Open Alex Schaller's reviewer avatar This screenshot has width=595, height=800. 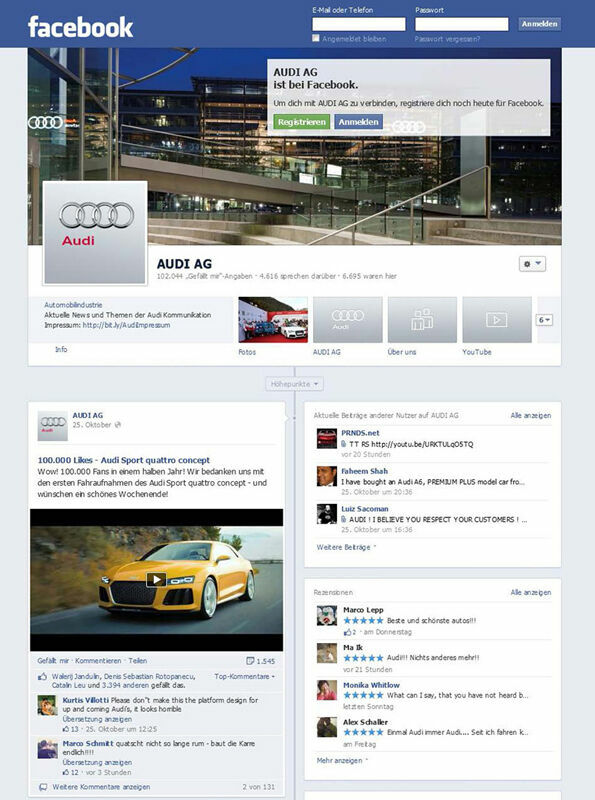tap(327, 728)
